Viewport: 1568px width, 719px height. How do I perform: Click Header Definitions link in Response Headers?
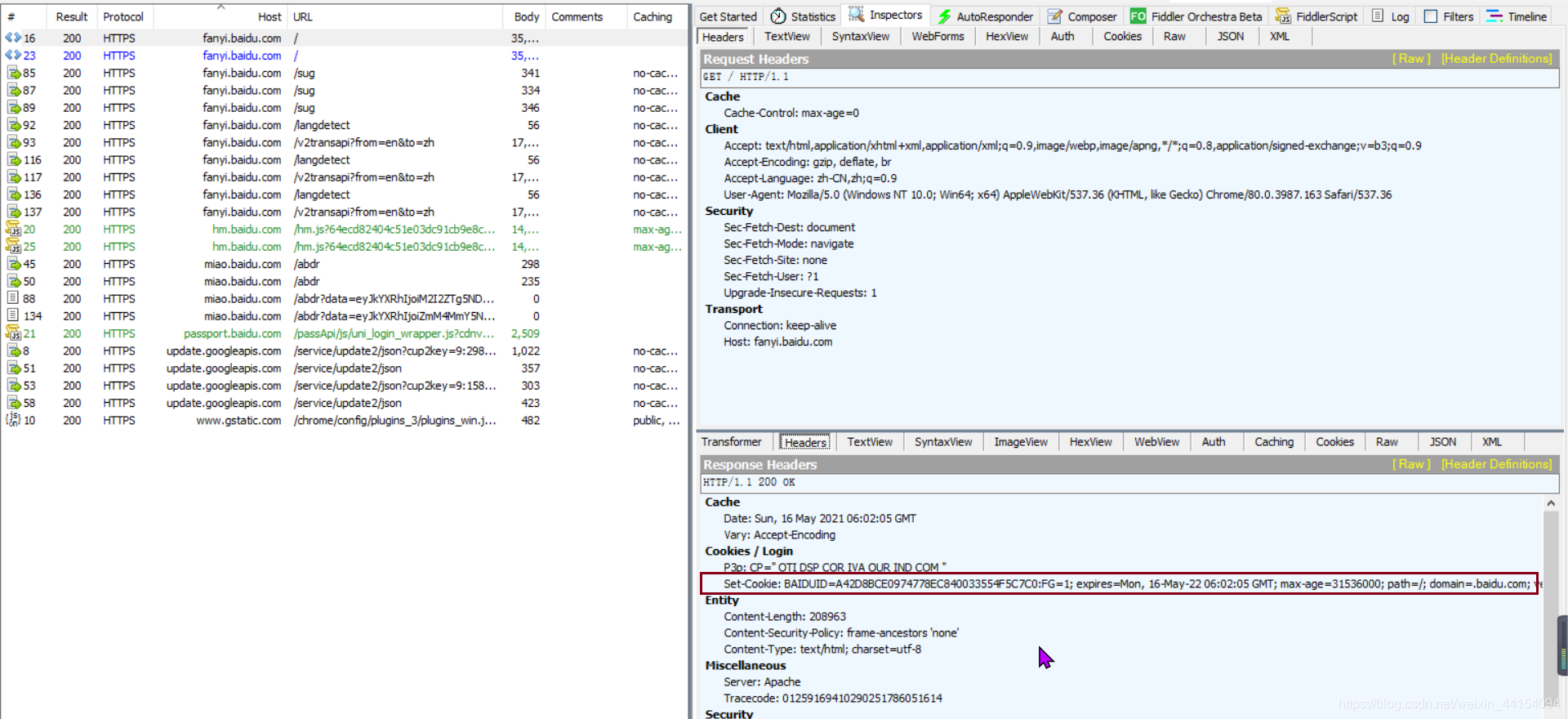tap(1496, 464)
